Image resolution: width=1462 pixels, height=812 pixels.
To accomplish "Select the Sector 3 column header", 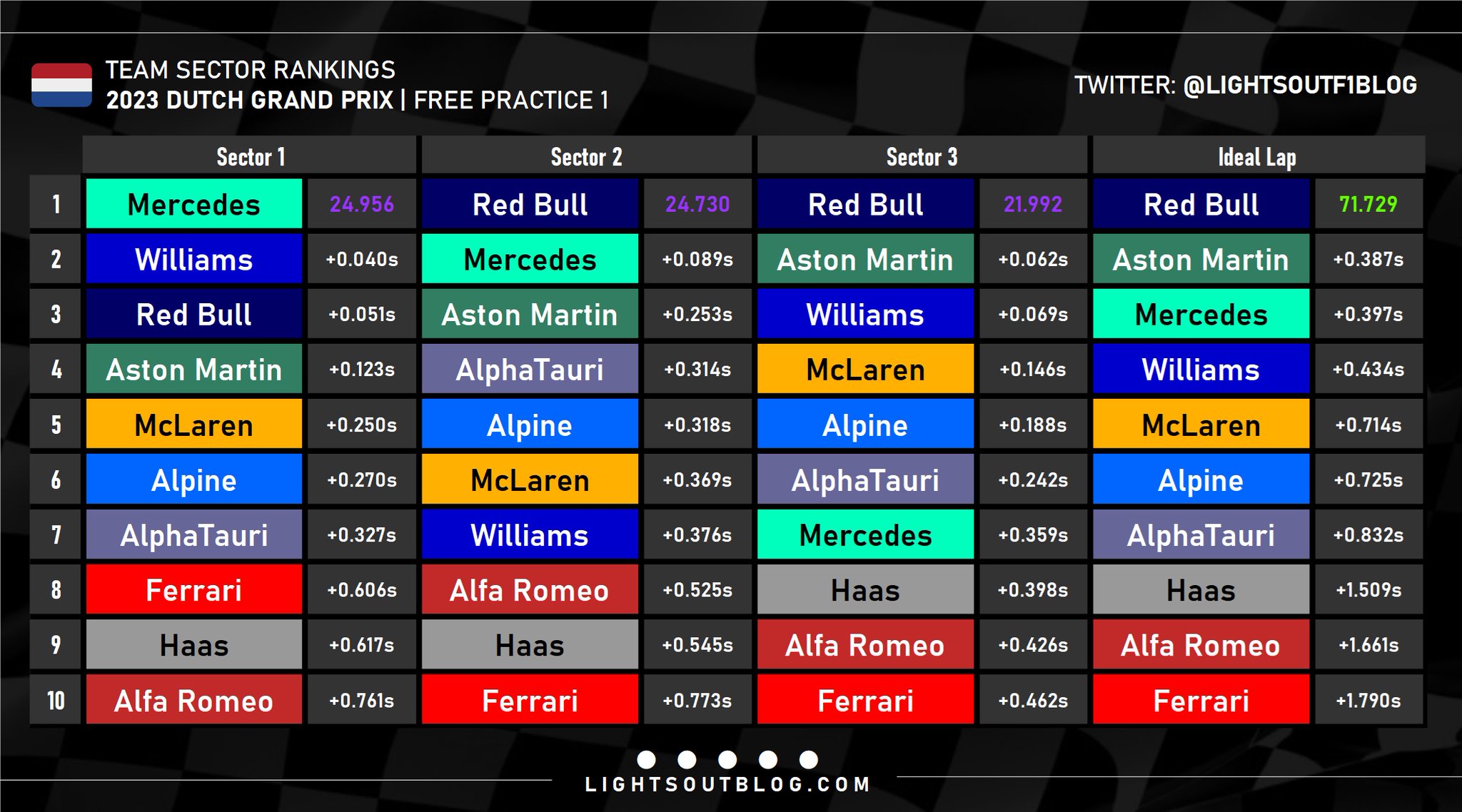I will [922, 156].
